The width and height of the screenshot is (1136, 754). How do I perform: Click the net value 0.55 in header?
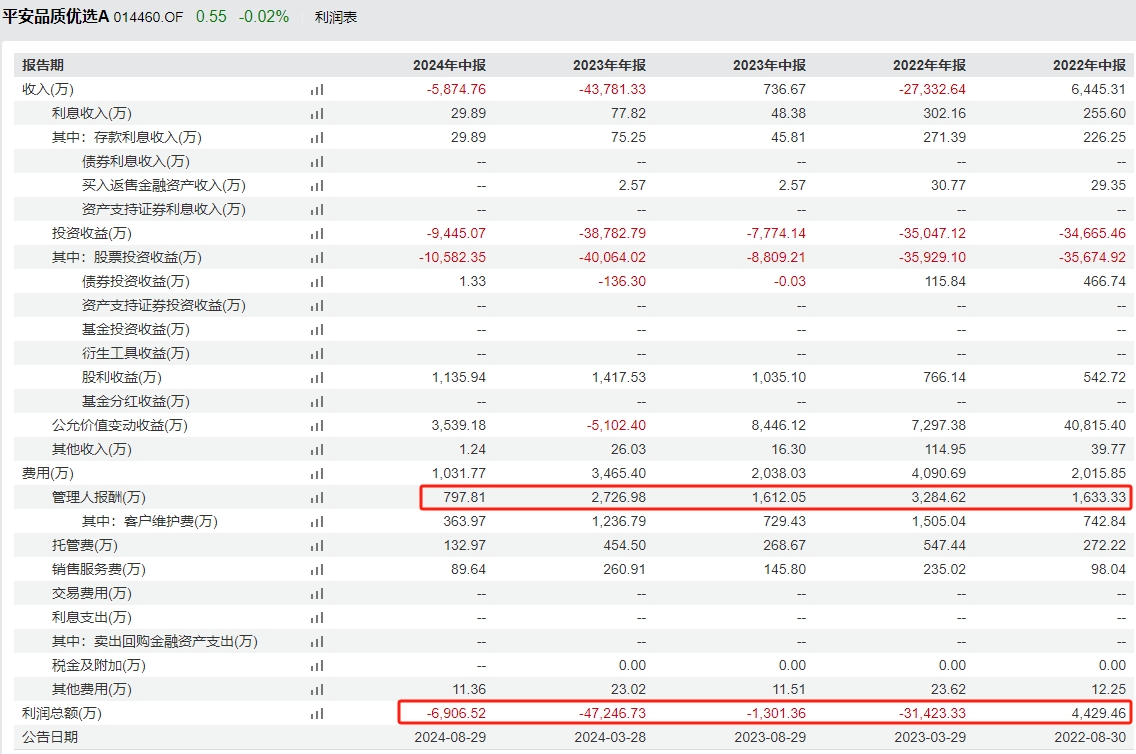[211, 17]
